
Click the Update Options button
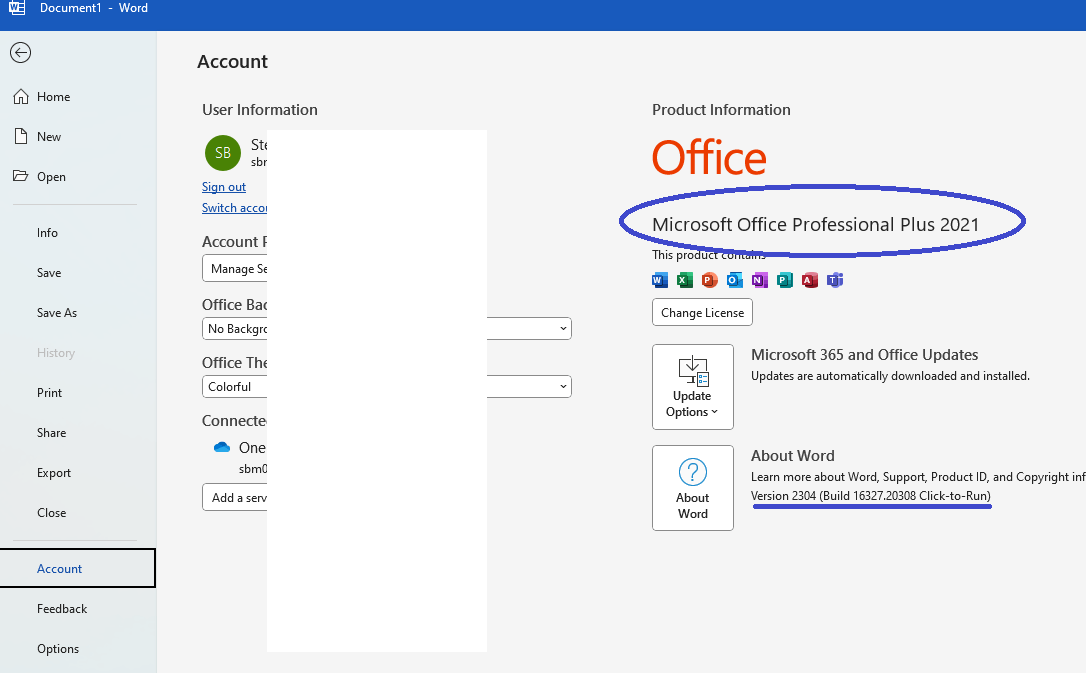(692, 387)
